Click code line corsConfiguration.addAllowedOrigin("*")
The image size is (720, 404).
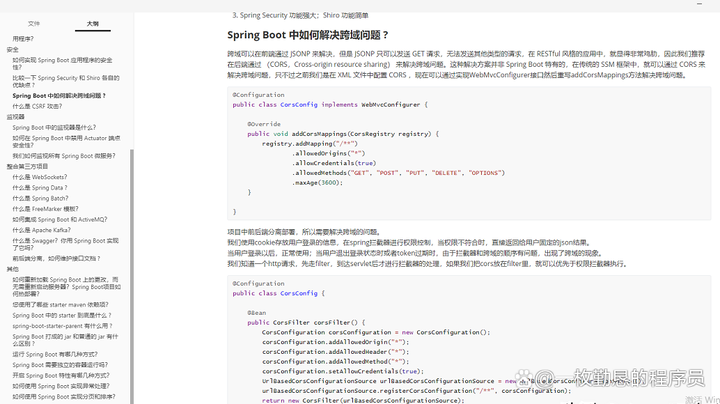click(335, 342)
